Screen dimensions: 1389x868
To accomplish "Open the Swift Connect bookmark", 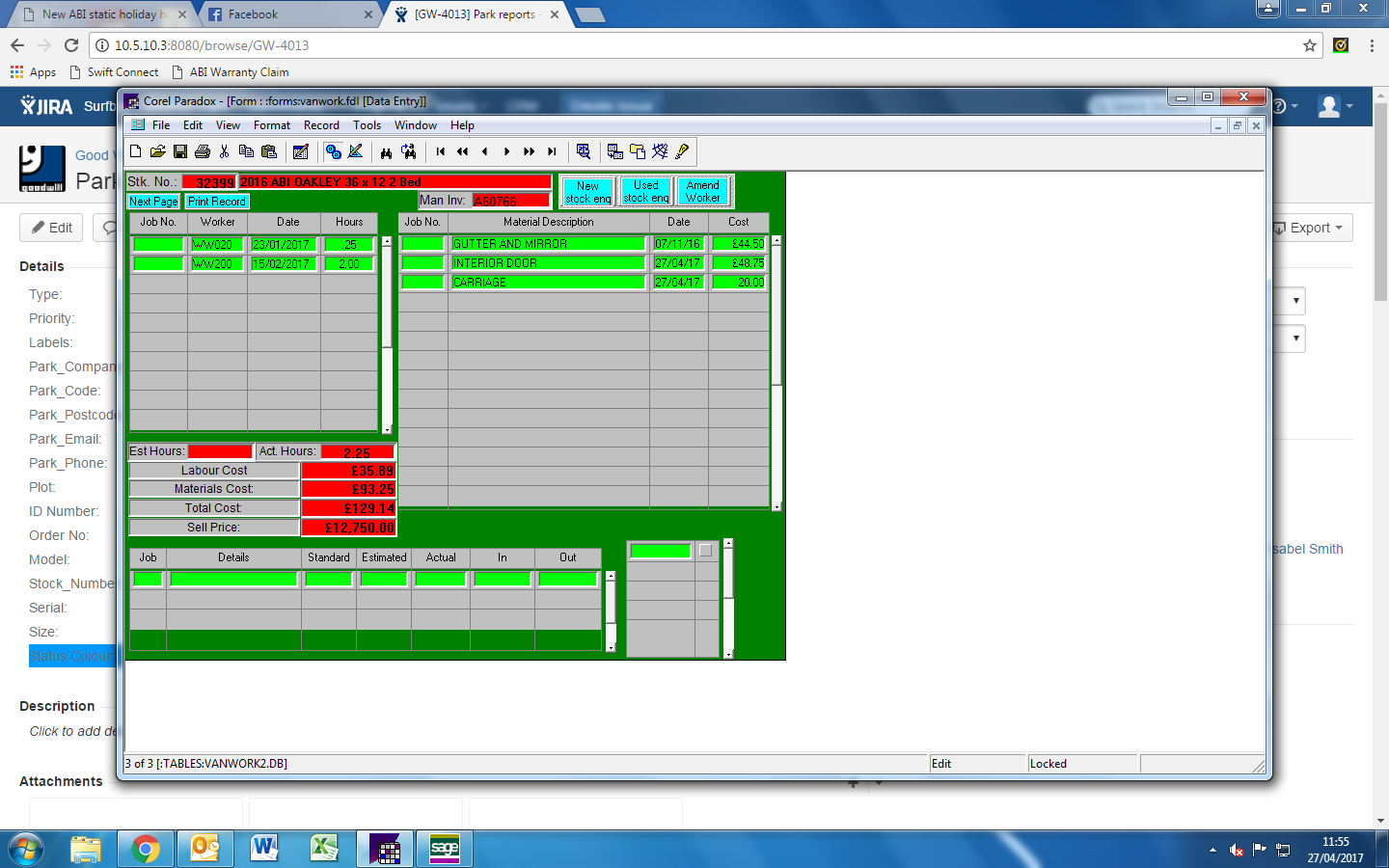I will (x=114, y=72).
